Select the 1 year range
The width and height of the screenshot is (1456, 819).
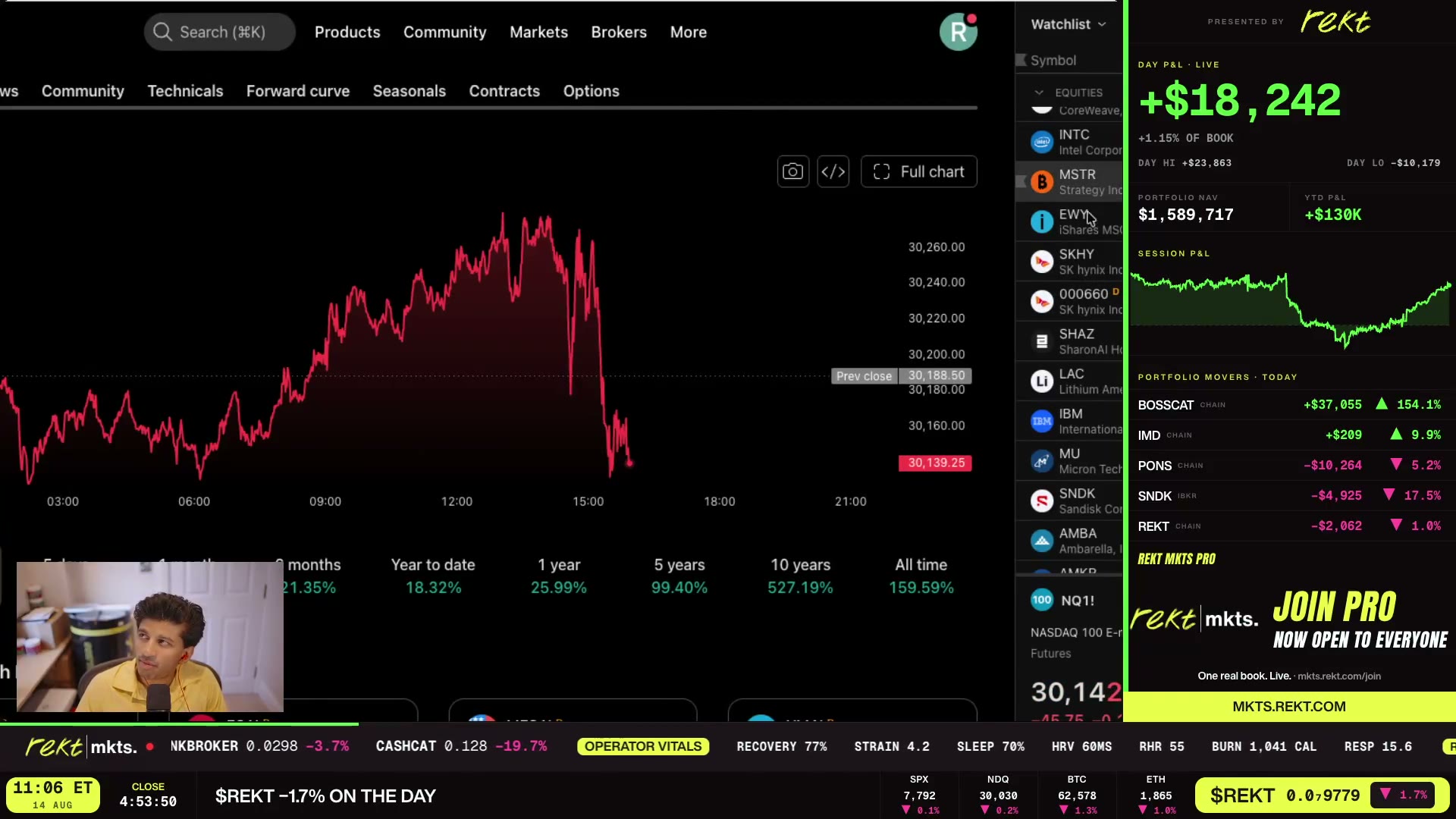(559, 576)
